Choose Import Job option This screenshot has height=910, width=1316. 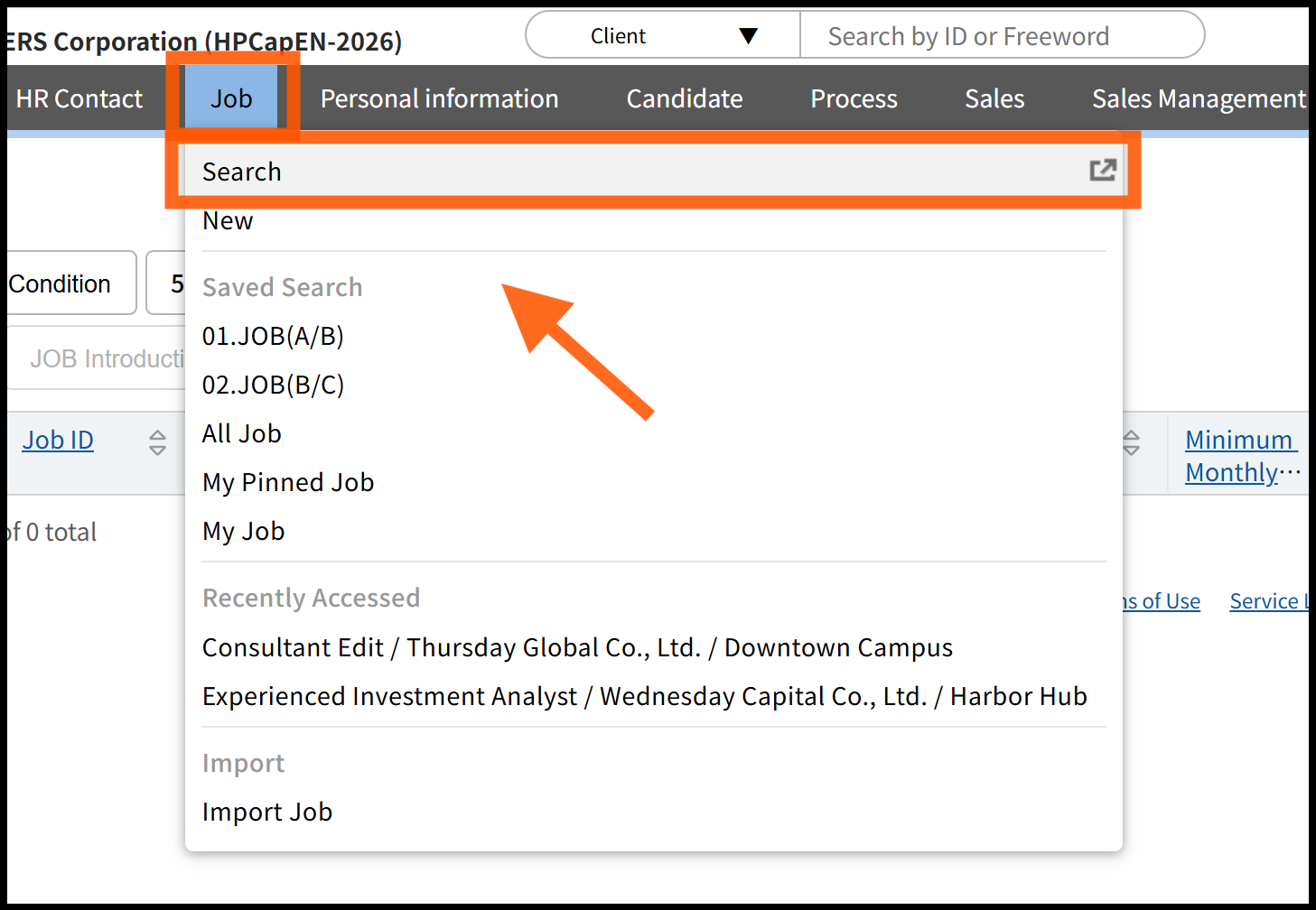tap(267, 812)
